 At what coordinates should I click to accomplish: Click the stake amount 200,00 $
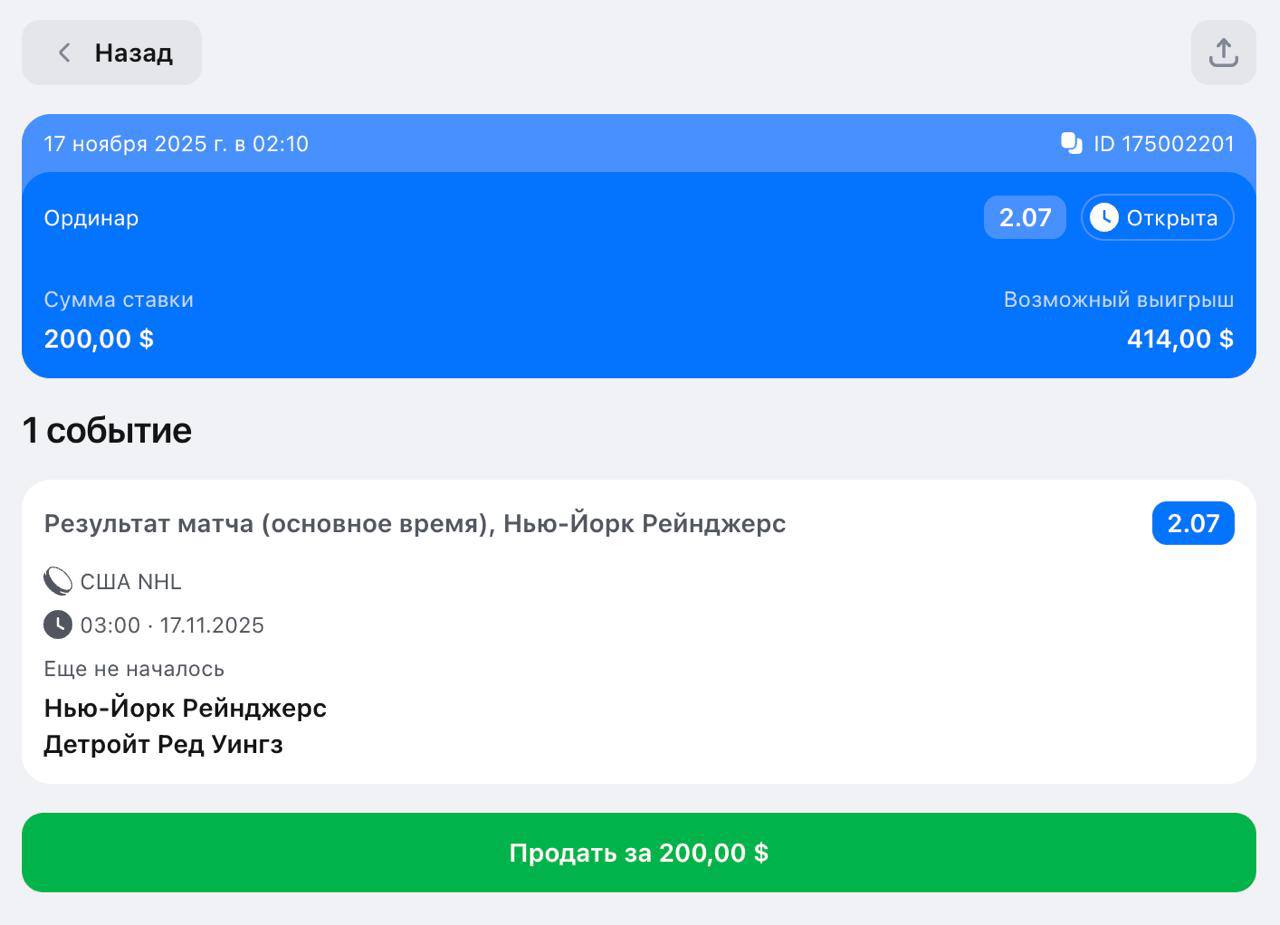[99, 339]
